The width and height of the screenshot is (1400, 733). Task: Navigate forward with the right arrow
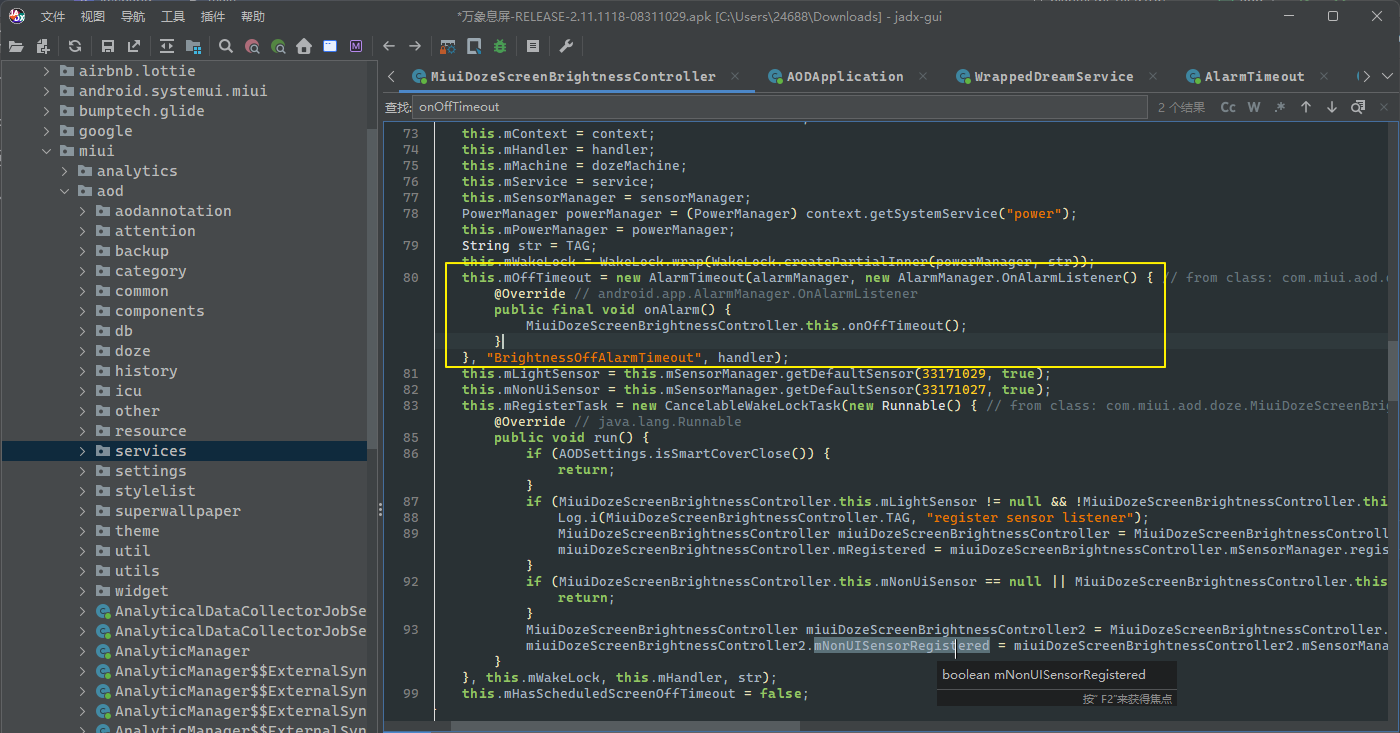pos(415,46)
